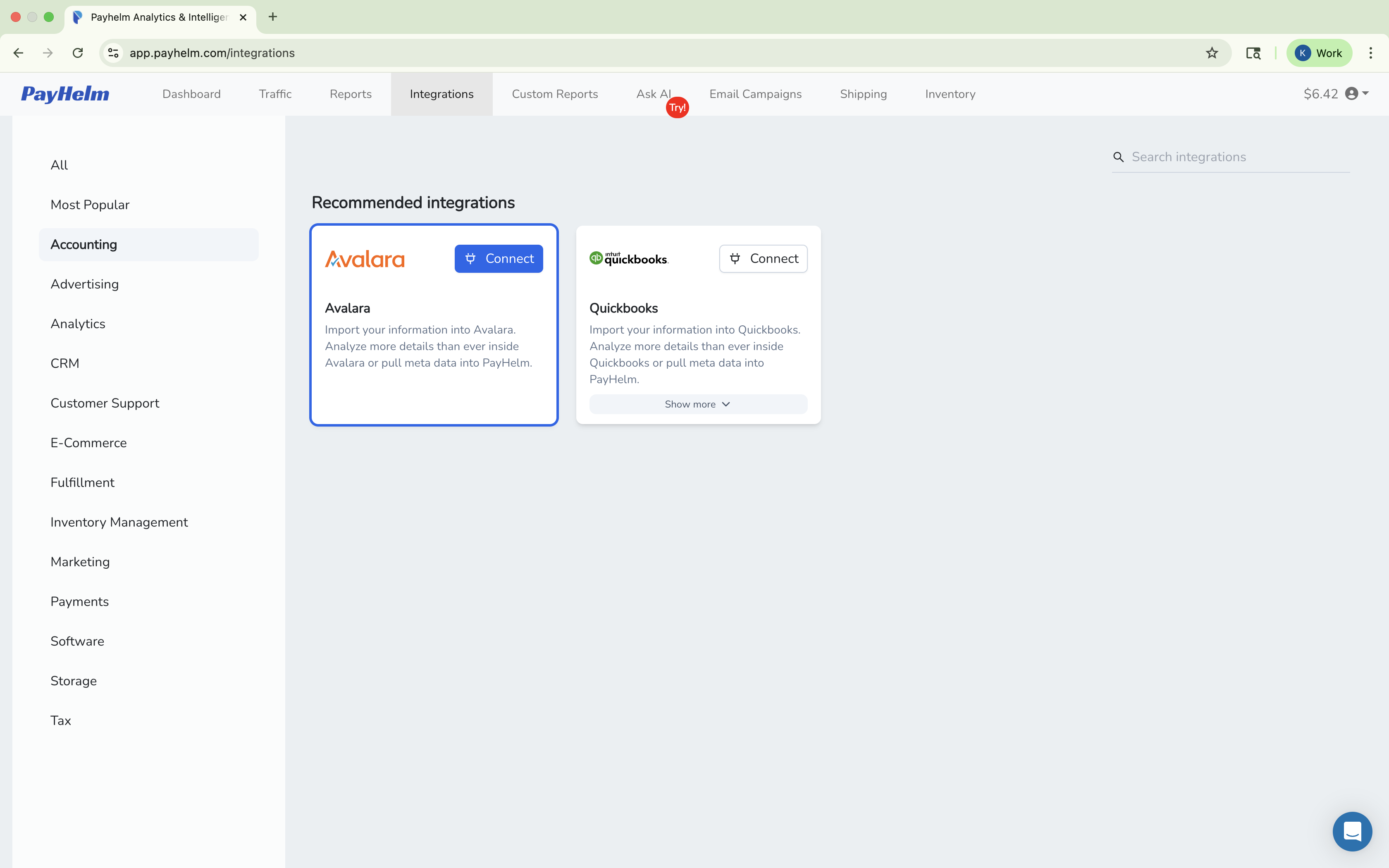The width and height of the screenshot is (1389, 868).
Task: Connect the Quickbooks integration
Action: pos(763,258)
